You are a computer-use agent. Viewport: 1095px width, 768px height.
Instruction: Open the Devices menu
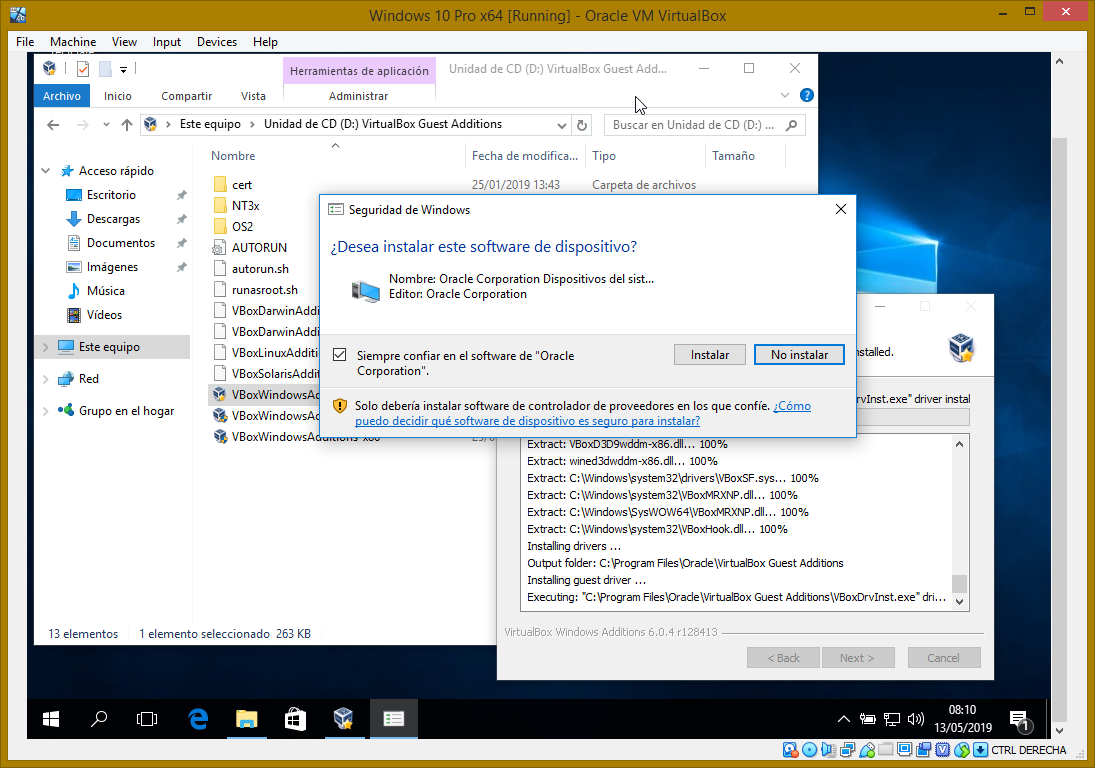point(217,42)
